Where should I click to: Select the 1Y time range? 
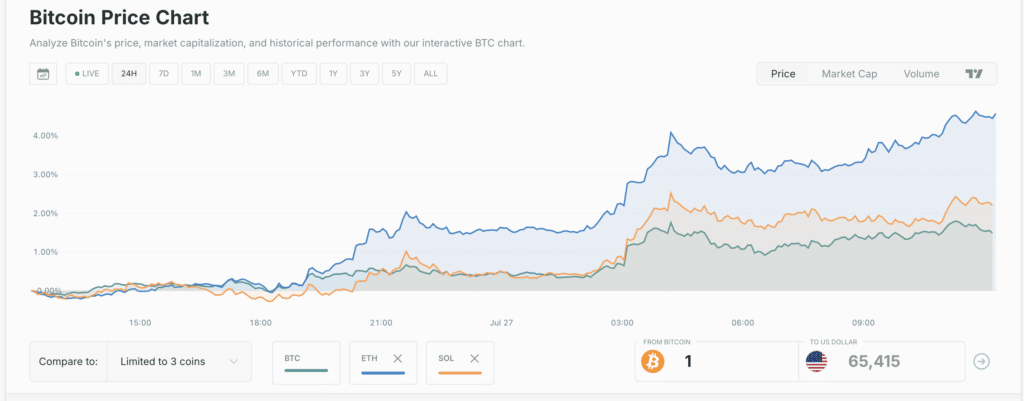pyautogui.click(x=333, y=74)
